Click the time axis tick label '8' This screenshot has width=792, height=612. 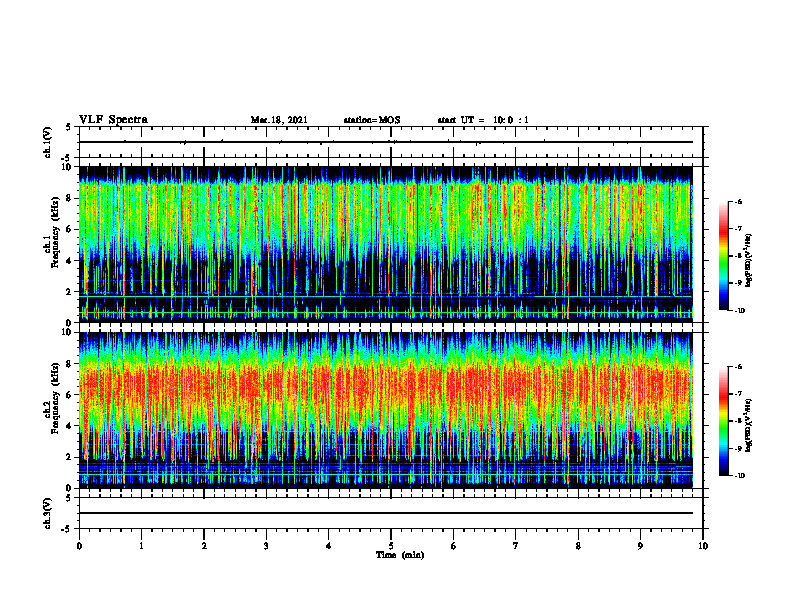(x=578, y=546)
